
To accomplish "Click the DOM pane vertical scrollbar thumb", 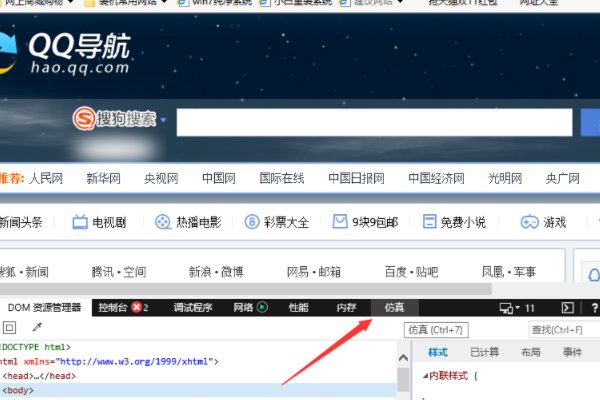I will pyautogui.click(x=403, y=380).
